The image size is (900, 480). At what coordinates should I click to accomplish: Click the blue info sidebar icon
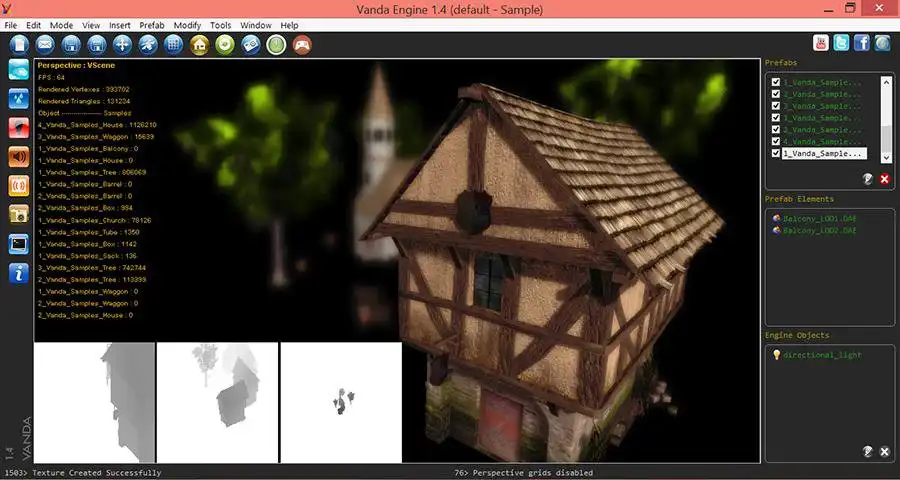click(19, 273)
